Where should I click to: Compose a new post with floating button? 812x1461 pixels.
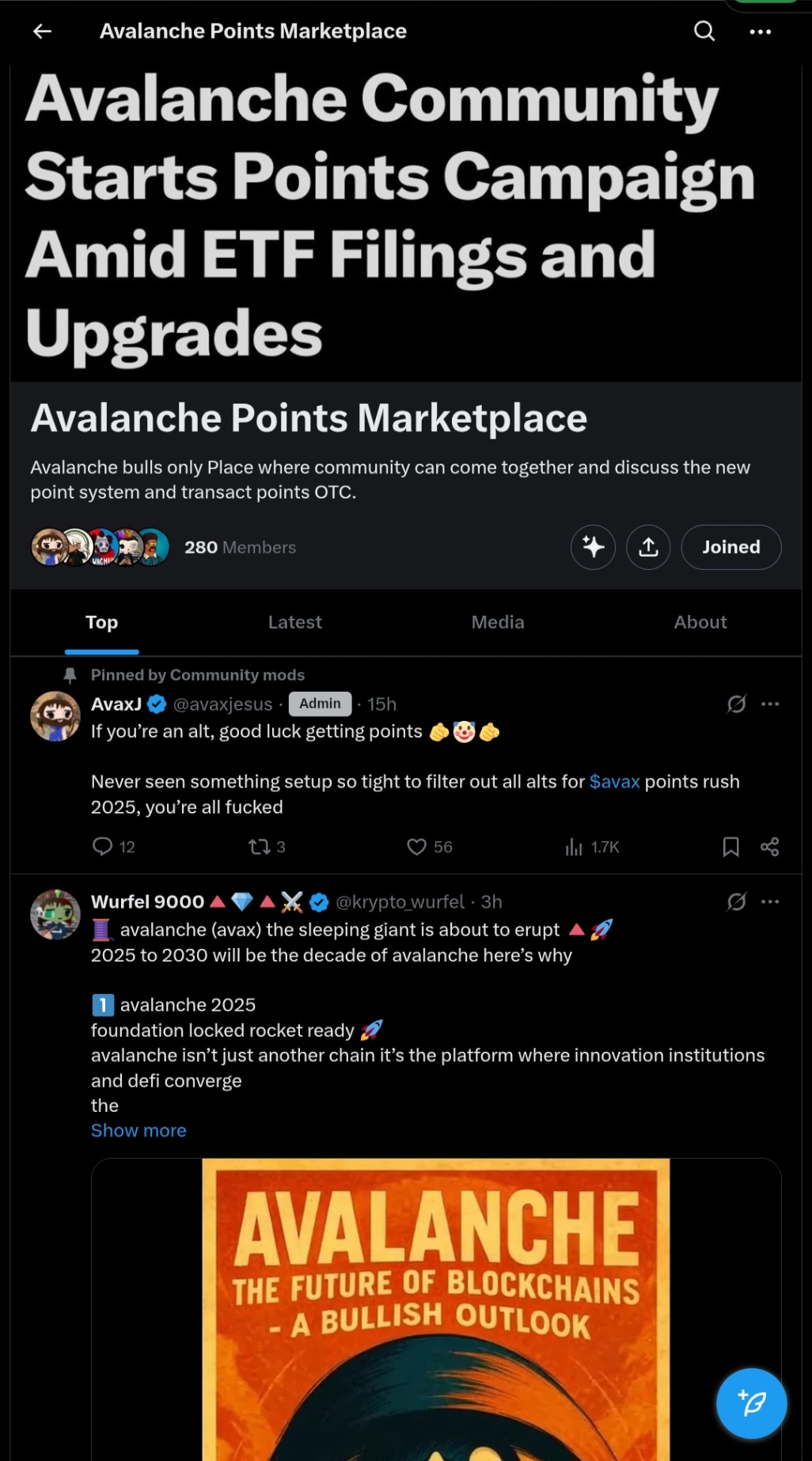pos(751,1403)
